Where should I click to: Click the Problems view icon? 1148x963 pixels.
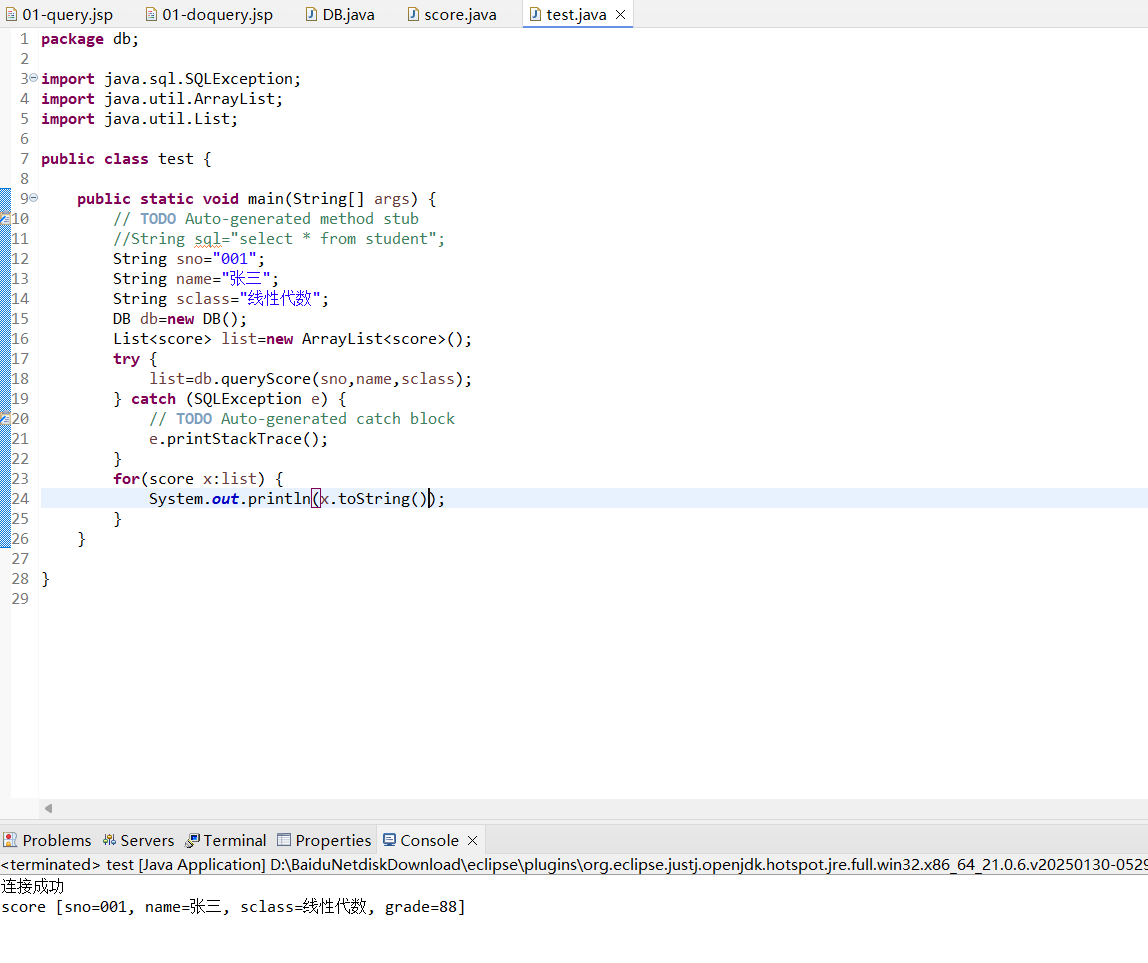click(x=10, y=840)
